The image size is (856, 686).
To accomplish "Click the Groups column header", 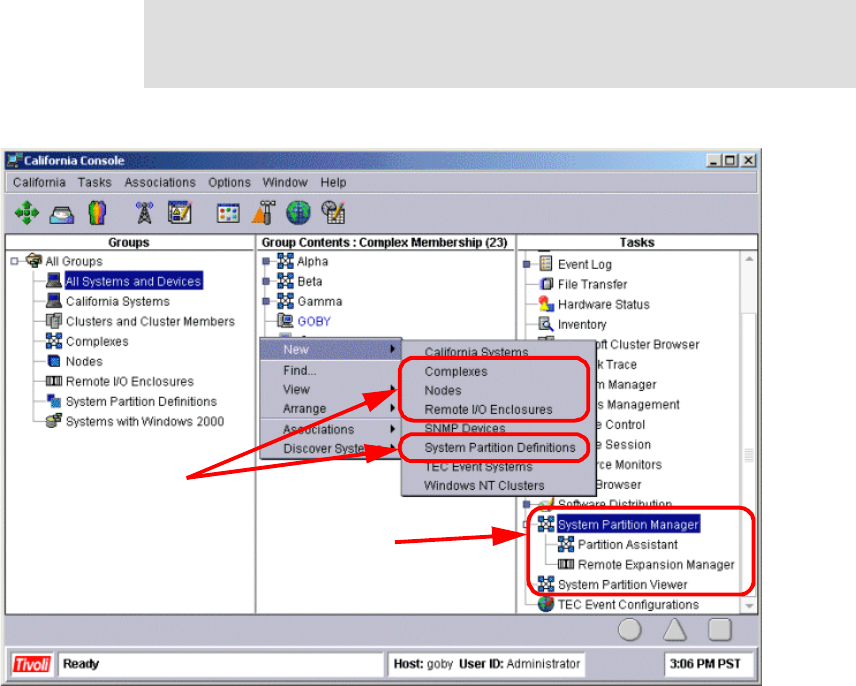I will [129, 242].
